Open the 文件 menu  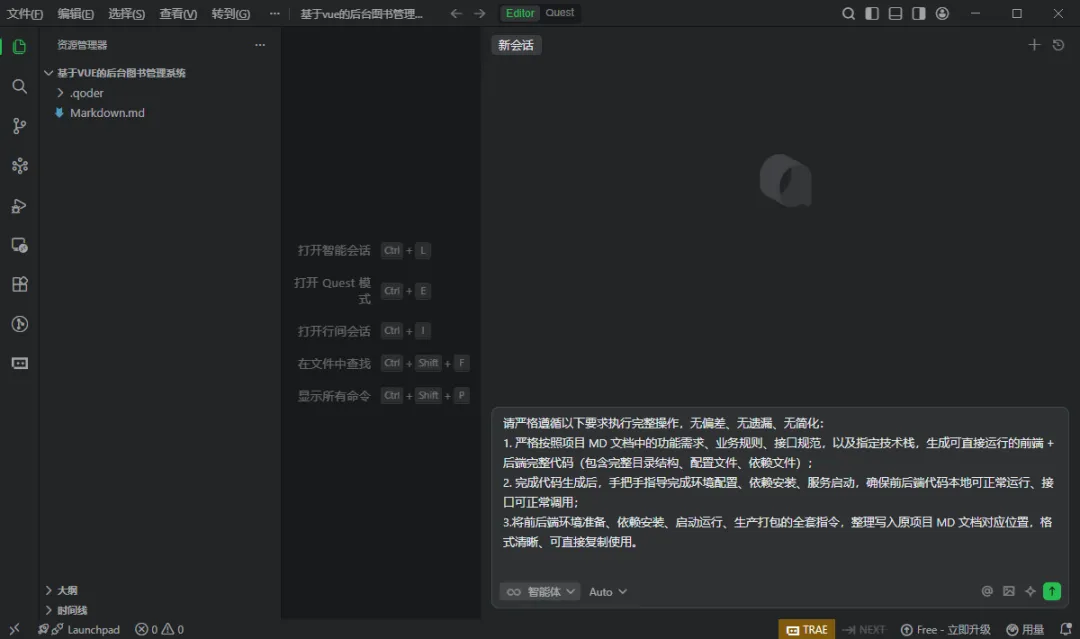[22, 13]
